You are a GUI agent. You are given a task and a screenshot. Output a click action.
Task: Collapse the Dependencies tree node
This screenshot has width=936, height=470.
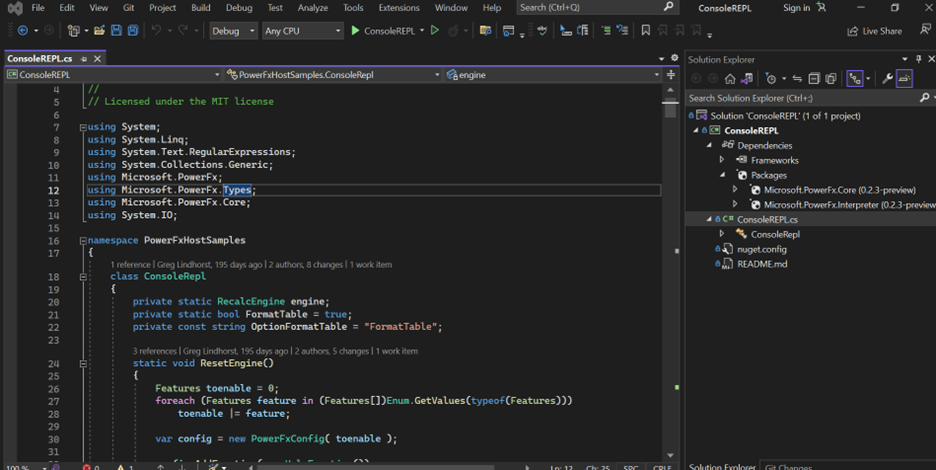709,145
